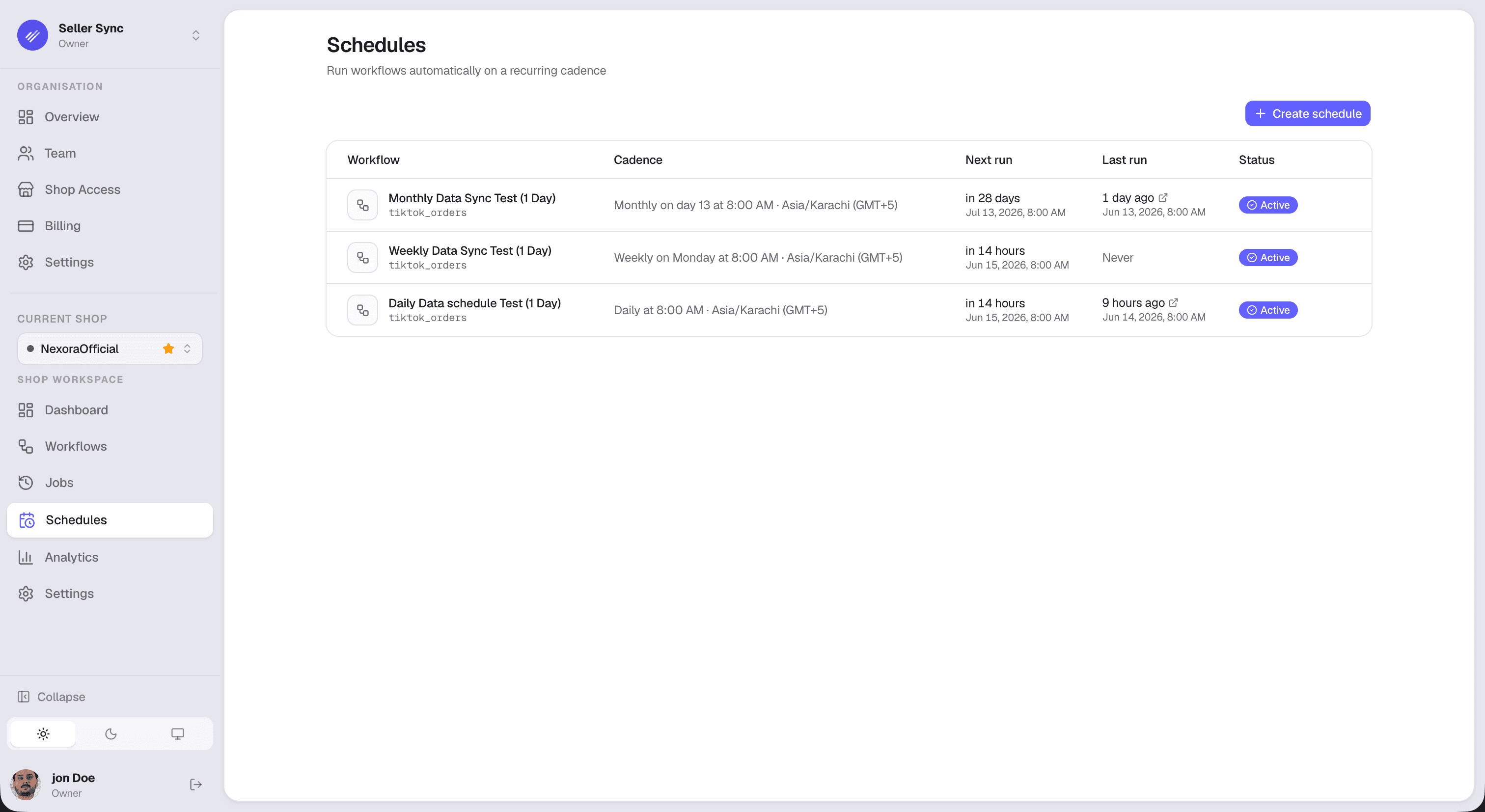Open the Overview page
Image resolution: width=1485 pixels, height=812 pixels.
pyautogui.click(x=110, y=117)
